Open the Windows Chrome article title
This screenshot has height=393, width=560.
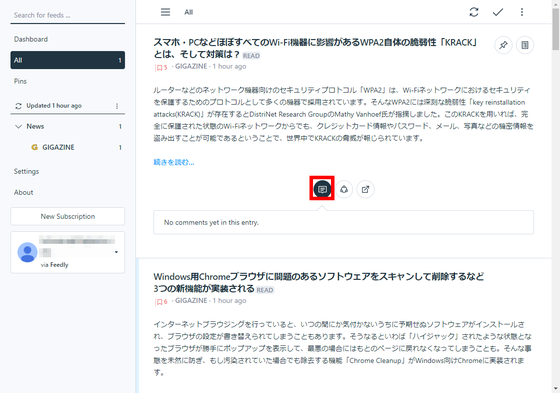click(x=319, y=282)
